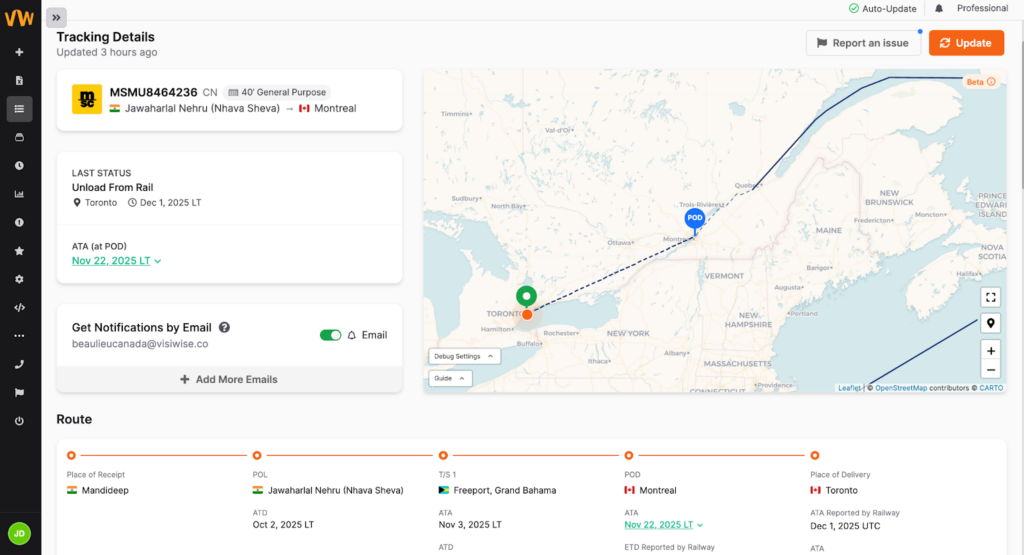Expand the sidebar with double-chevron button
The width and height of the screenshot is (1024, 555).
pos(57,17)
